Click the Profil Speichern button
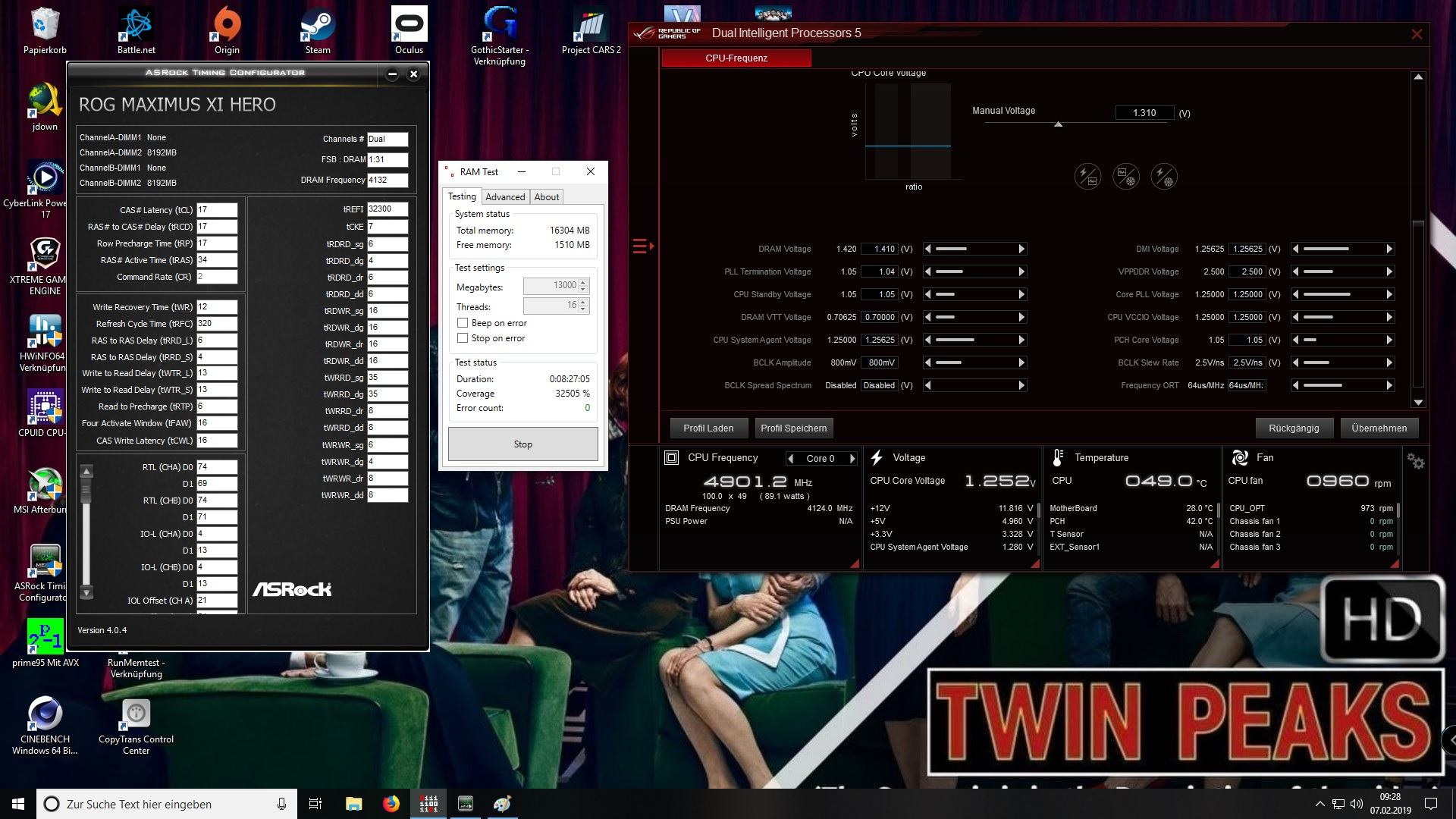This screenshot has height=819, width=1456. tap(794, 428)
